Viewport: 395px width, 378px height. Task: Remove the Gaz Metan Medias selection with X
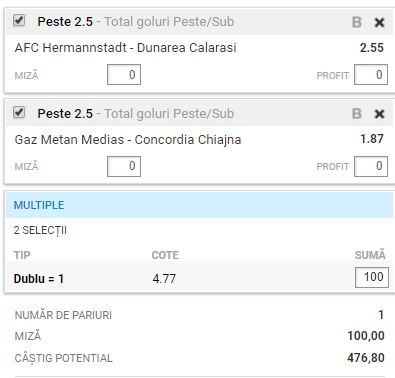coord(379,114)
